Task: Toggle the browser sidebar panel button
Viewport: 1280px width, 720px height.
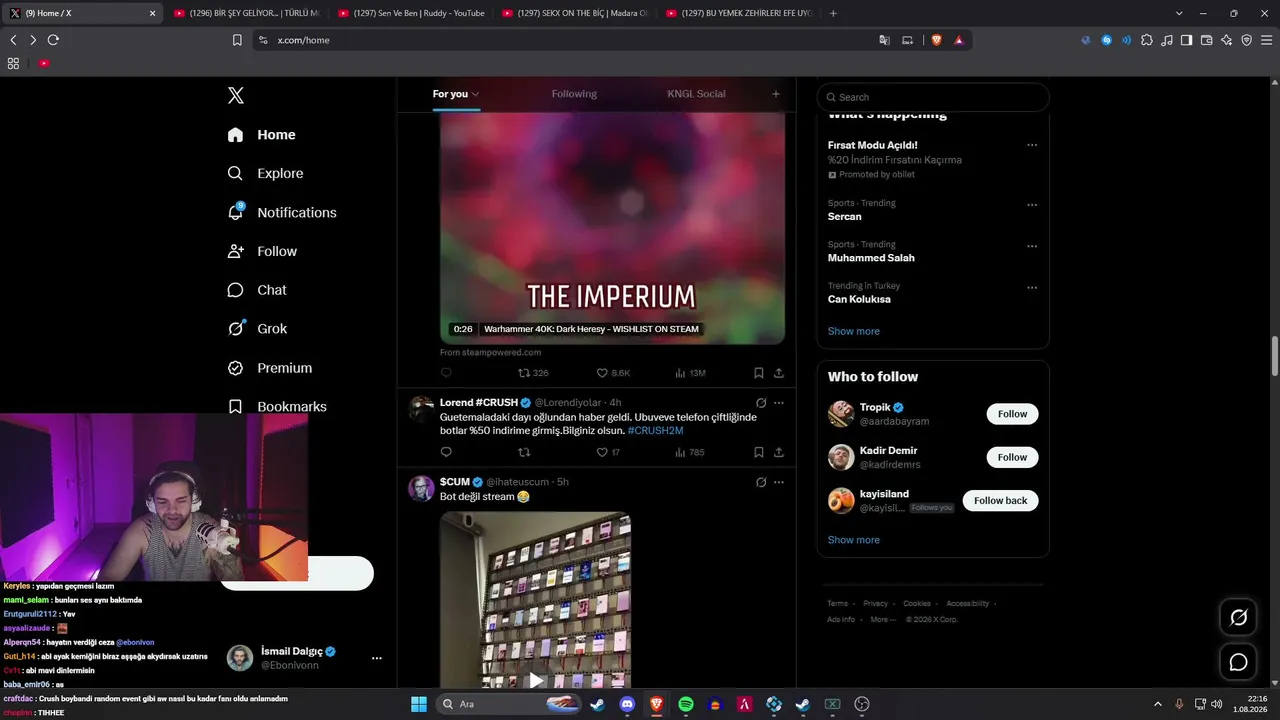Action: (x=1186, y=40)
